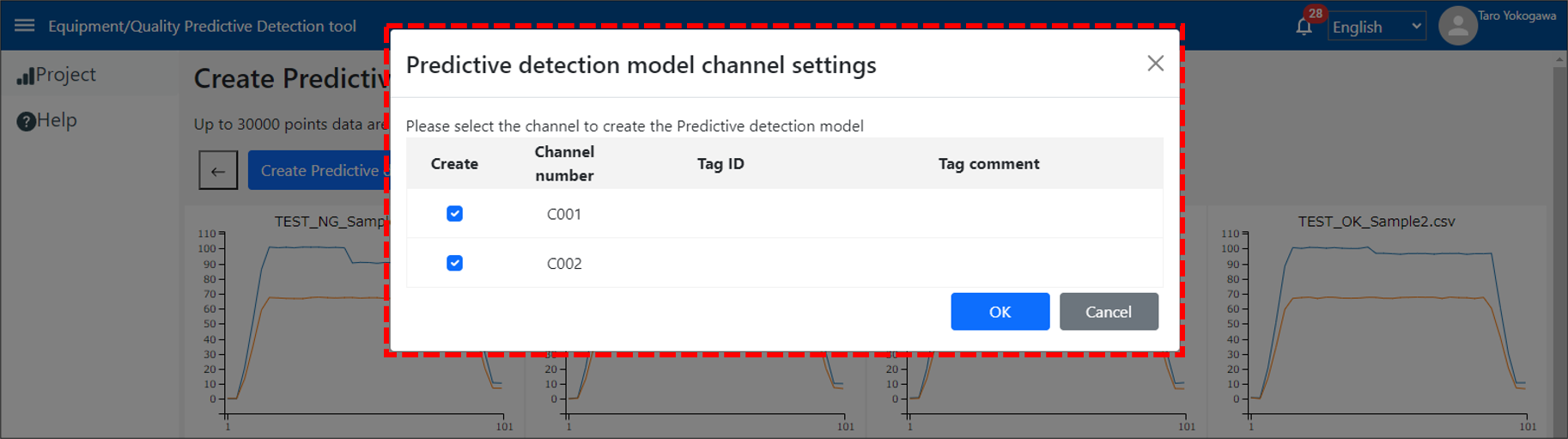
Task: Open Help from the sidebar
Action: pyautogui.click(x=47, y=121)
